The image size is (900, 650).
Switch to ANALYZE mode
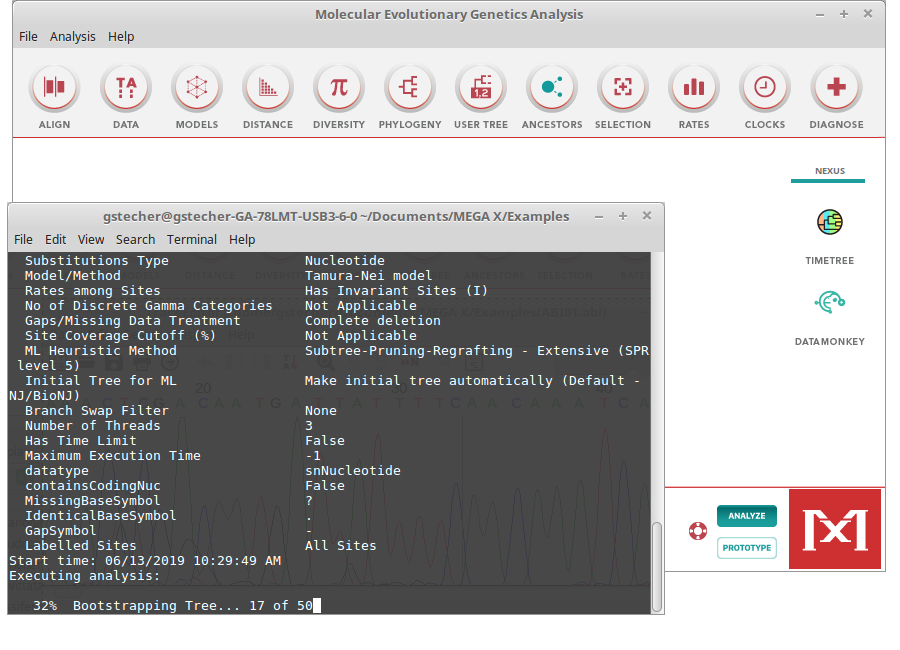pyautogui.click(x=747, y=516)
